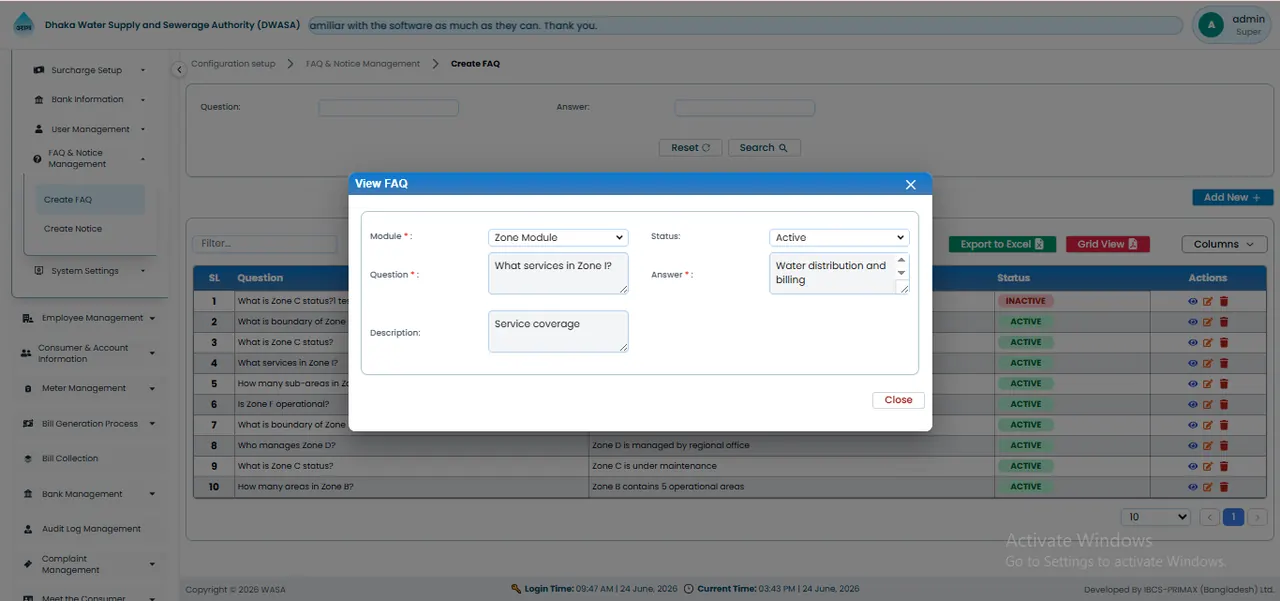
Task: Click the Search button
Action: (764, 148)
